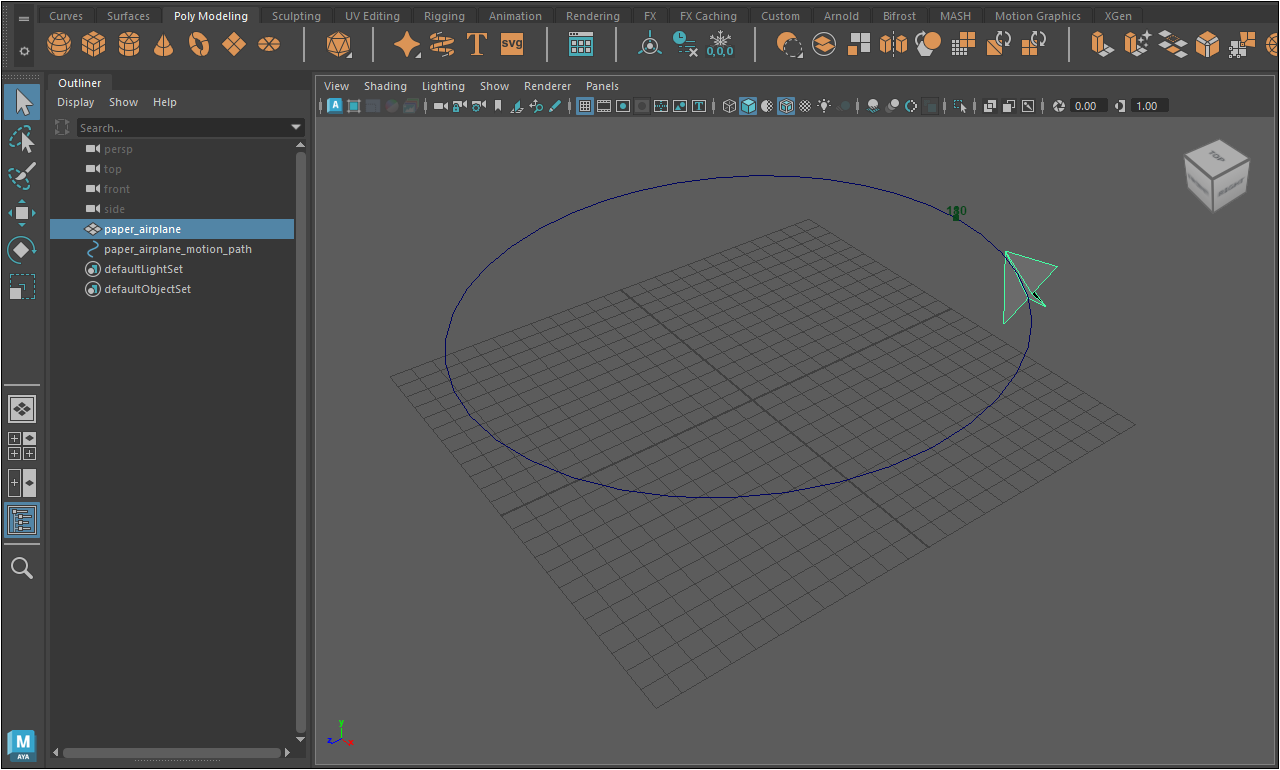
Task: Create a polygon sphere from the shelf
Action: tap(60, 44)
